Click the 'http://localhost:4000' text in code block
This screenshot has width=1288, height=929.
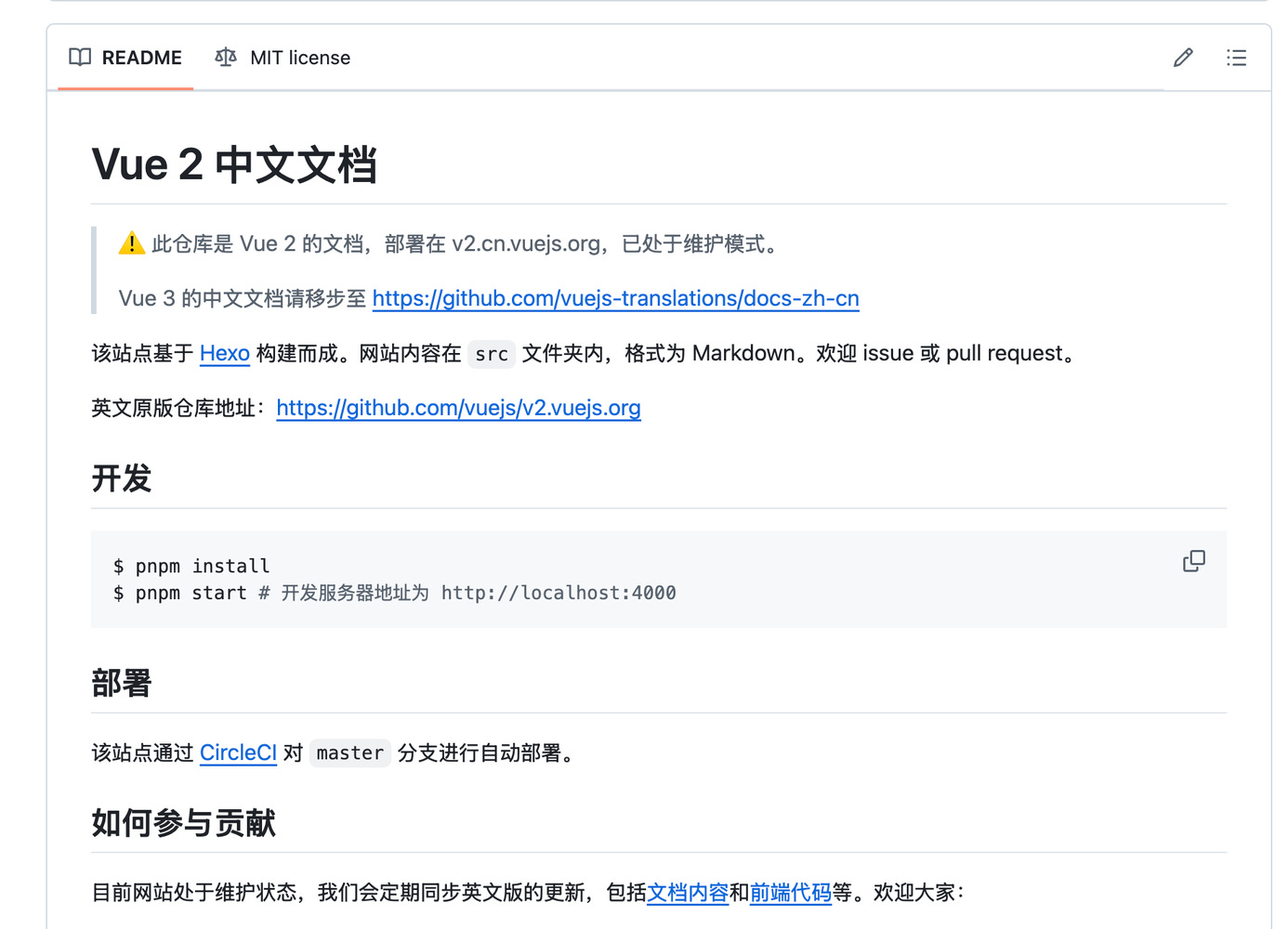coord(559,593)
